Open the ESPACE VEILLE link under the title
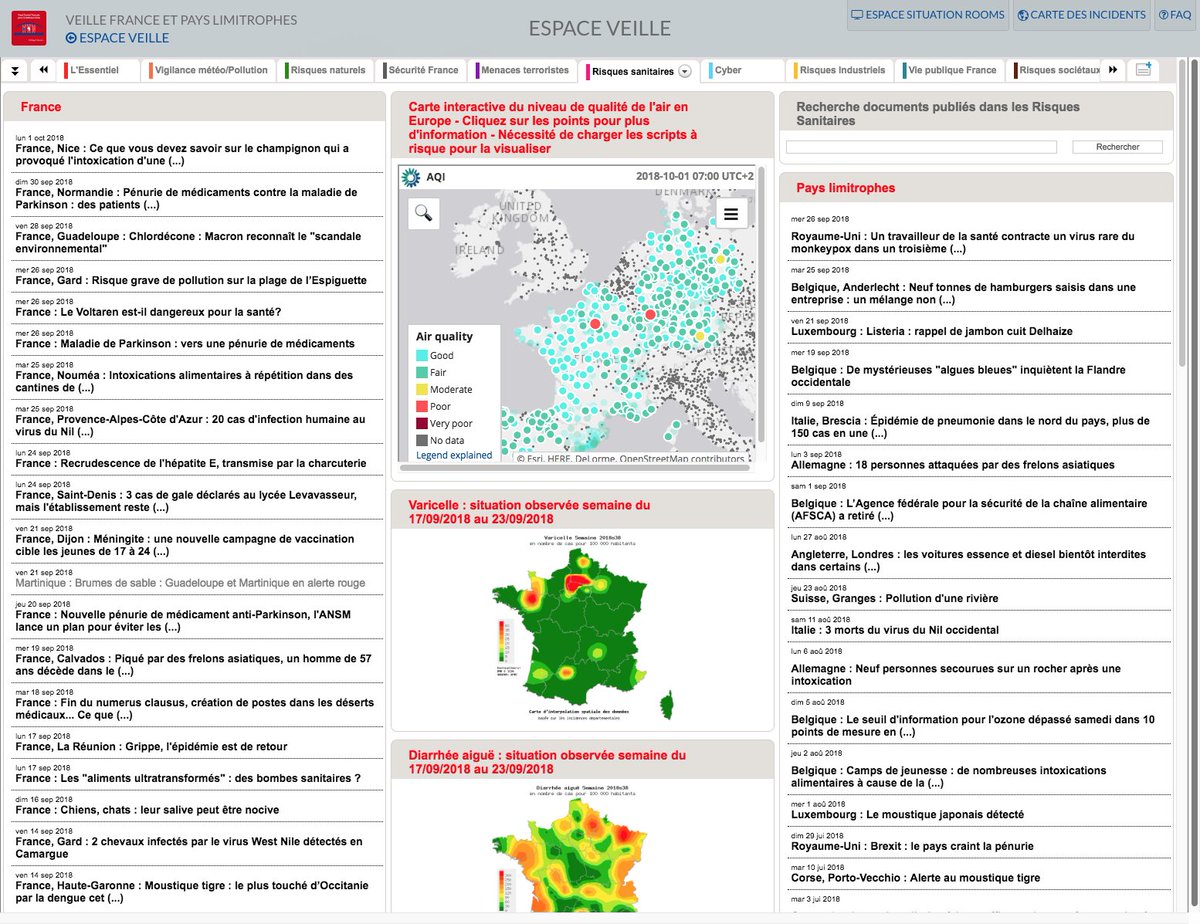 pyautogui.click(x=117, y=38)
